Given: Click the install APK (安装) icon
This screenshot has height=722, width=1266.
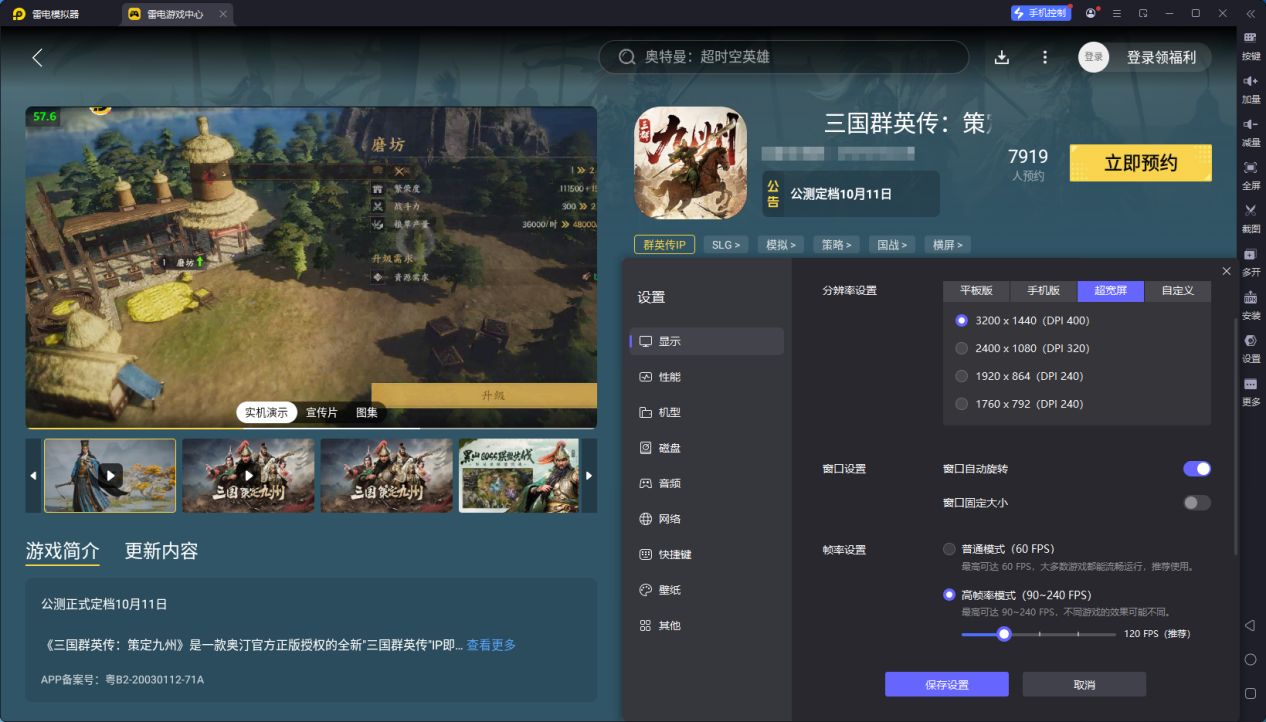Looking at the screenshot, I should click(x=1250, y=298).
